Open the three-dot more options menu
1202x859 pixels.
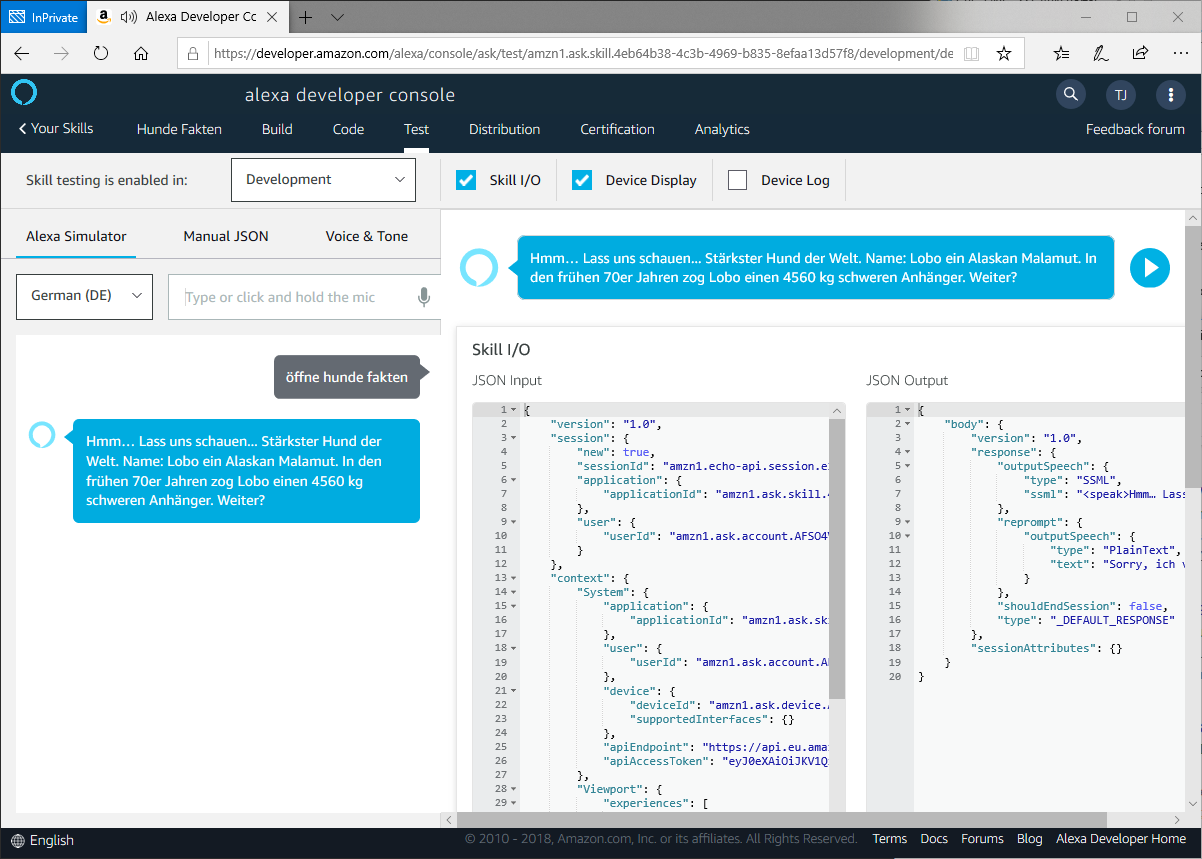pyautogui.click(x=1171, y=95)
